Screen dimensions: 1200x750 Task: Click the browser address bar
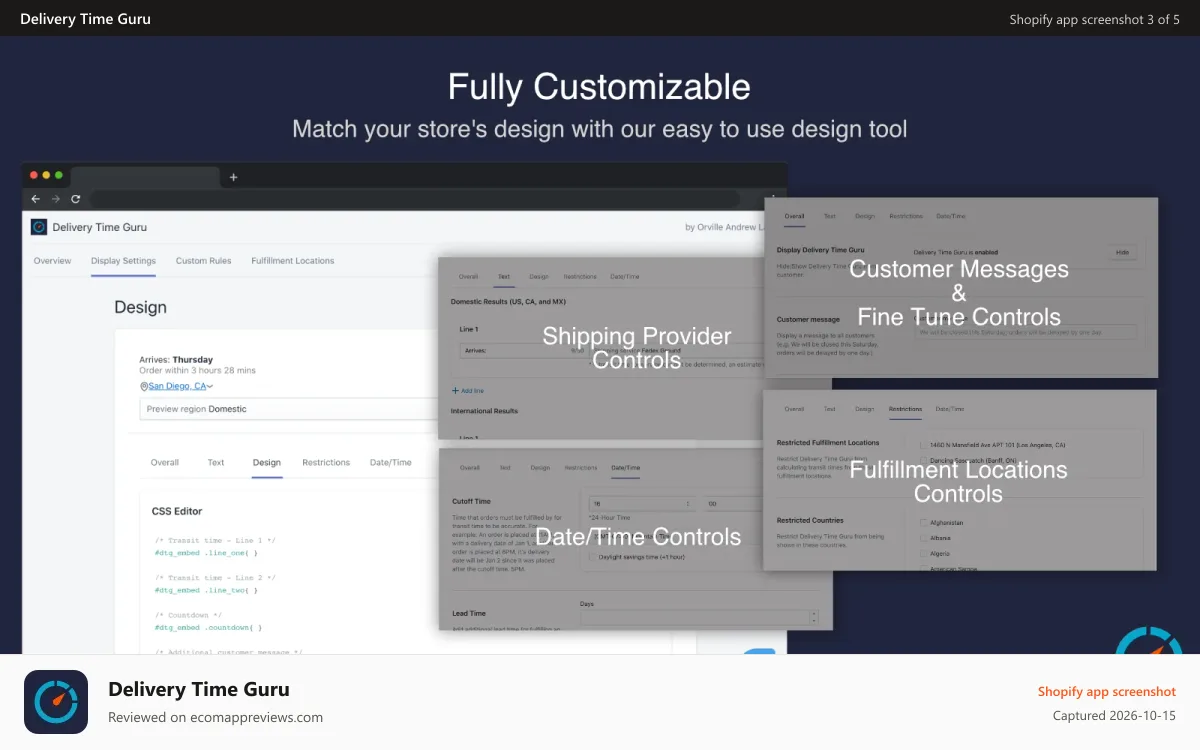[415, 199]
